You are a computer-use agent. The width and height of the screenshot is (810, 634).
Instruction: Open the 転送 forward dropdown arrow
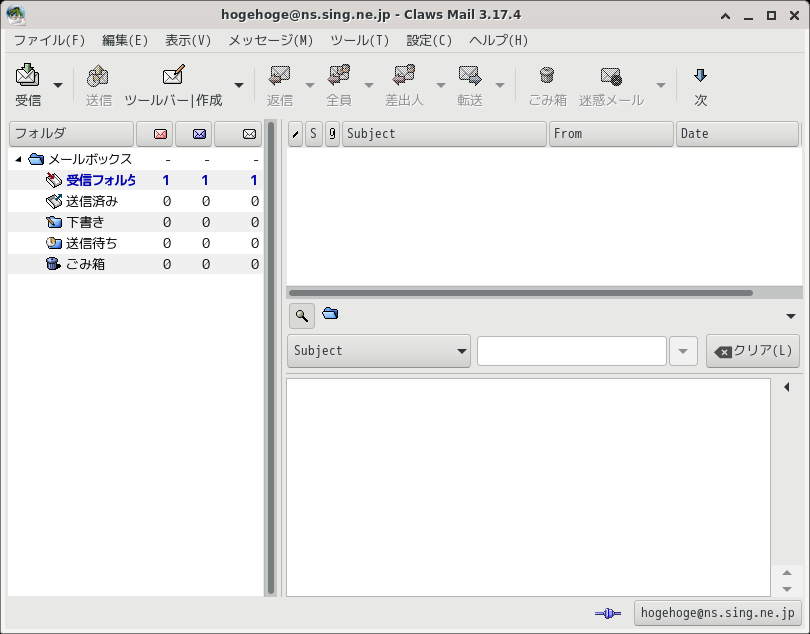[500, 85]
